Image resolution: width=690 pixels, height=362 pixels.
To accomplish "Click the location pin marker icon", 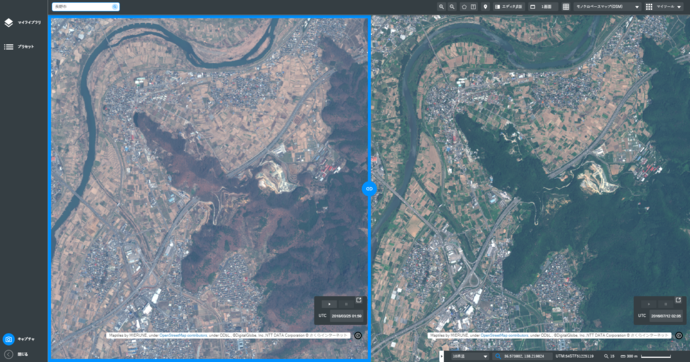I will coord(485,7).
